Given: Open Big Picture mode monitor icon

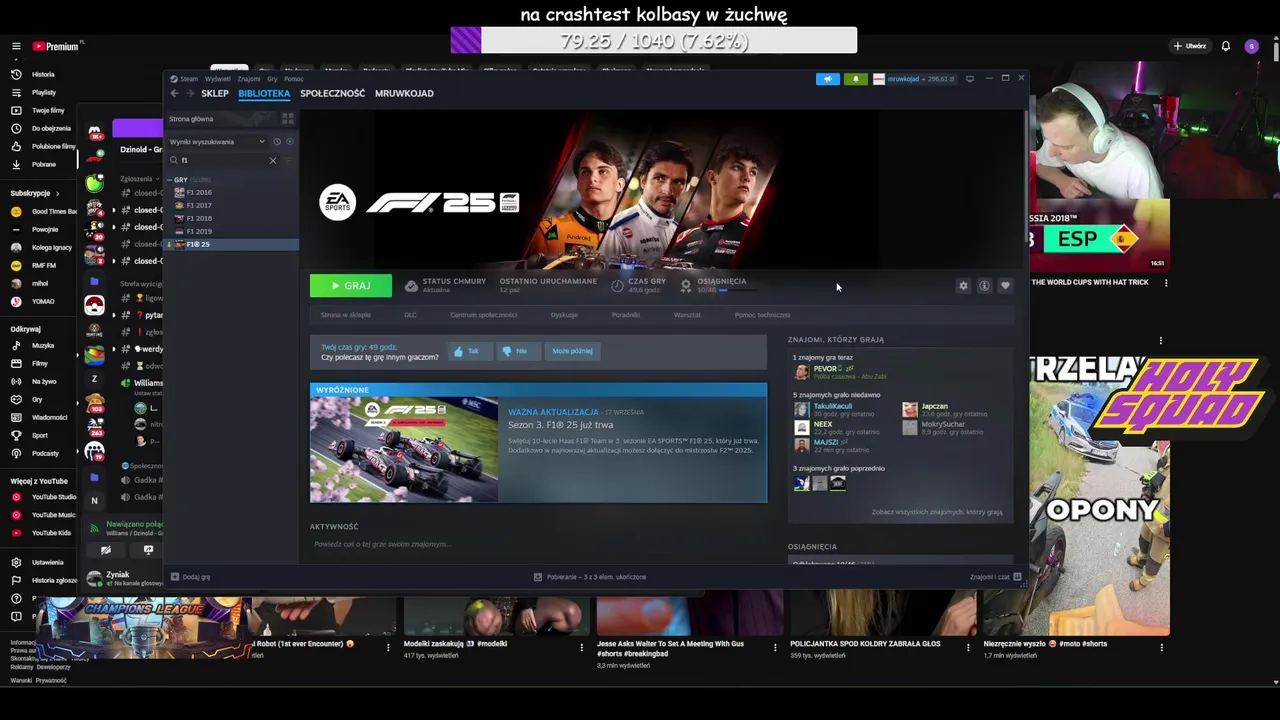Looking at the screenshot, I should coord(969,79).
